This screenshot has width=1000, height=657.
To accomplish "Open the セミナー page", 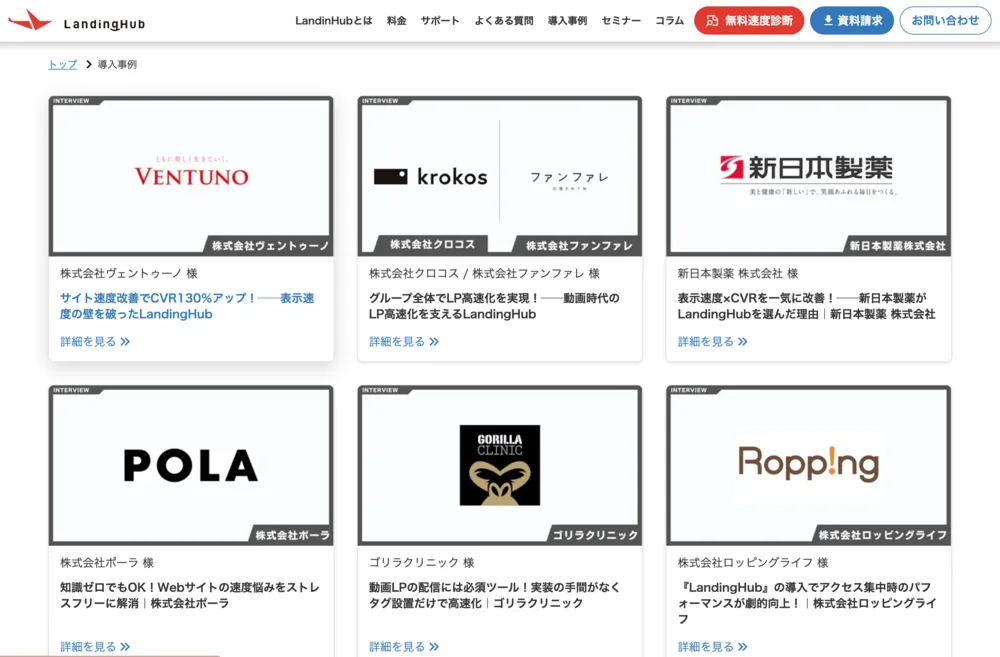I will 621,20.
